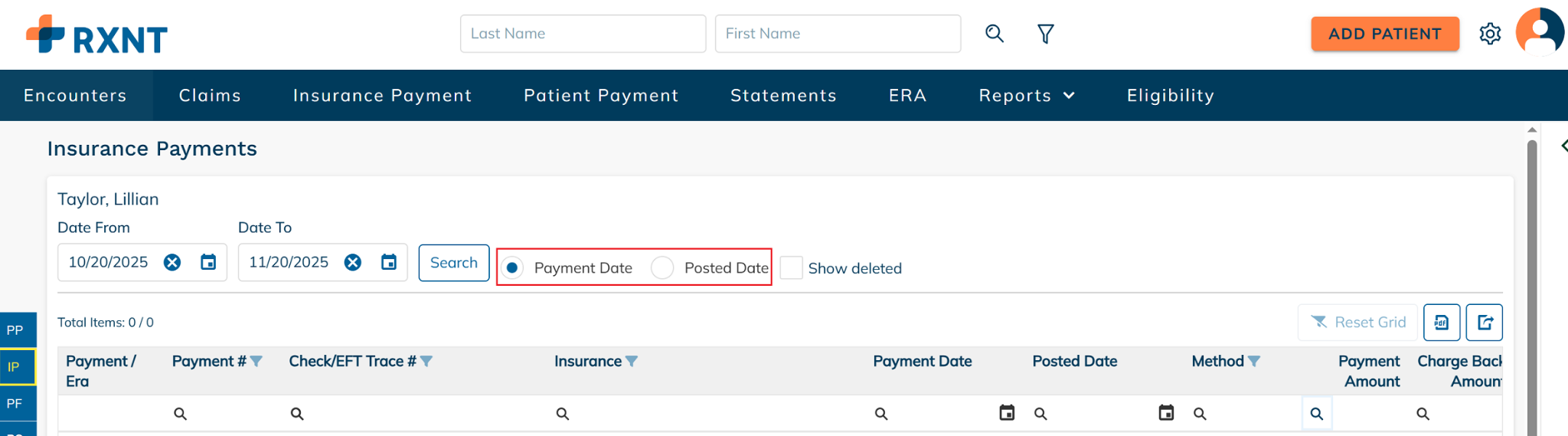This screenshot has width=1568, height=436.
Task: Go to the Claims tab
Action: [x=210, y=96]
